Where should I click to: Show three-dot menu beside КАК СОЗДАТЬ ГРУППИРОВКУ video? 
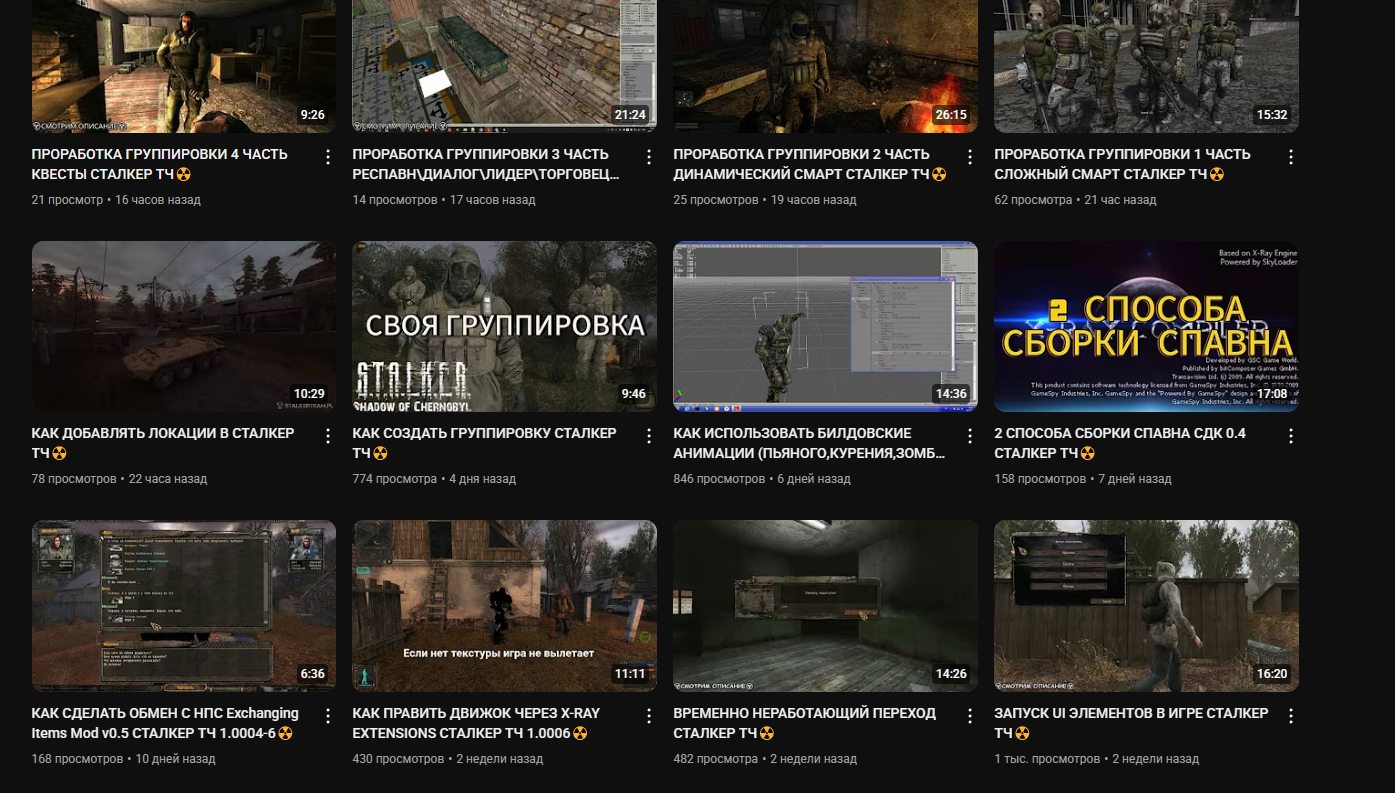tap(648, 436)
